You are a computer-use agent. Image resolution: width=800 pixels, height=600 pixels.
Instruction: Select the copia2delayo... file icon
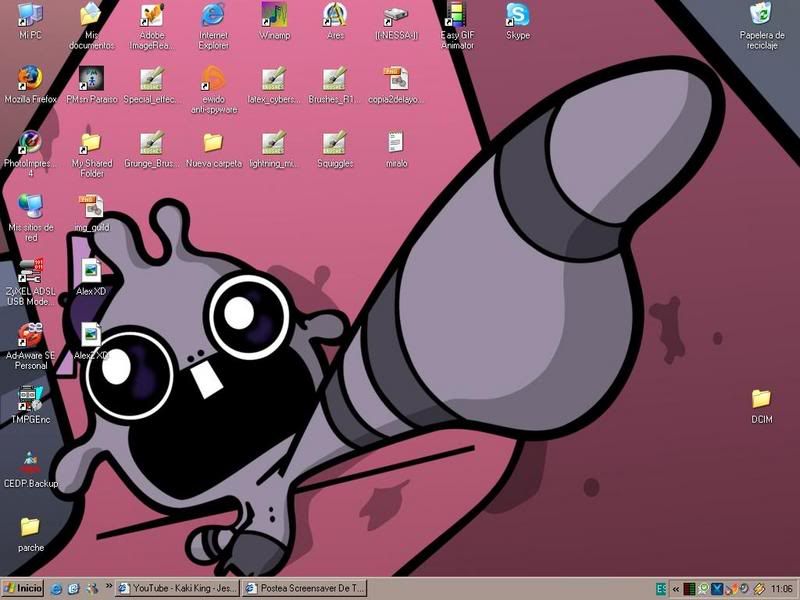point(396,85)
